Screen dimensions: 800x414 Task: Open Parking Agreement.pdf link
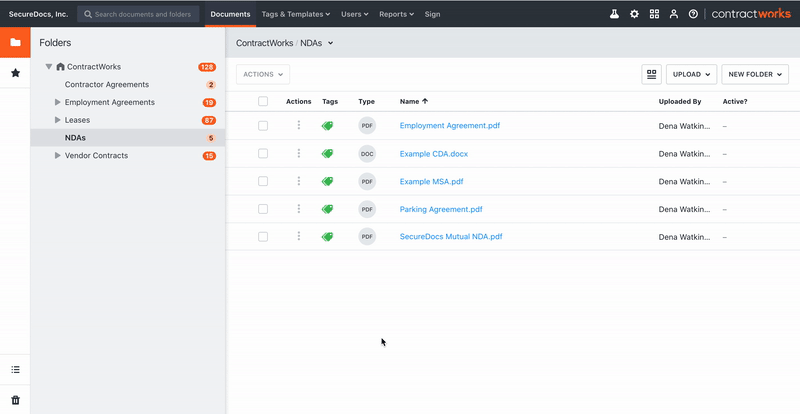441,209
